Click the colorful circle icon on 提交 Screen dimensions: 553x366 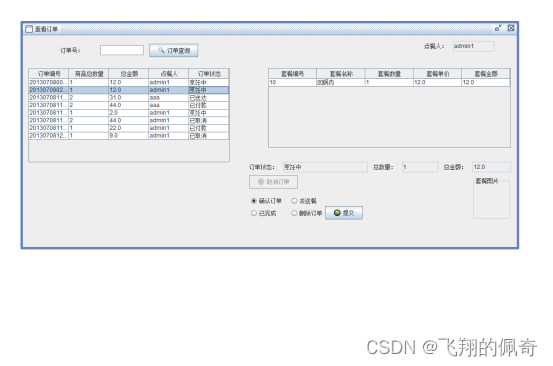point(337,213)
